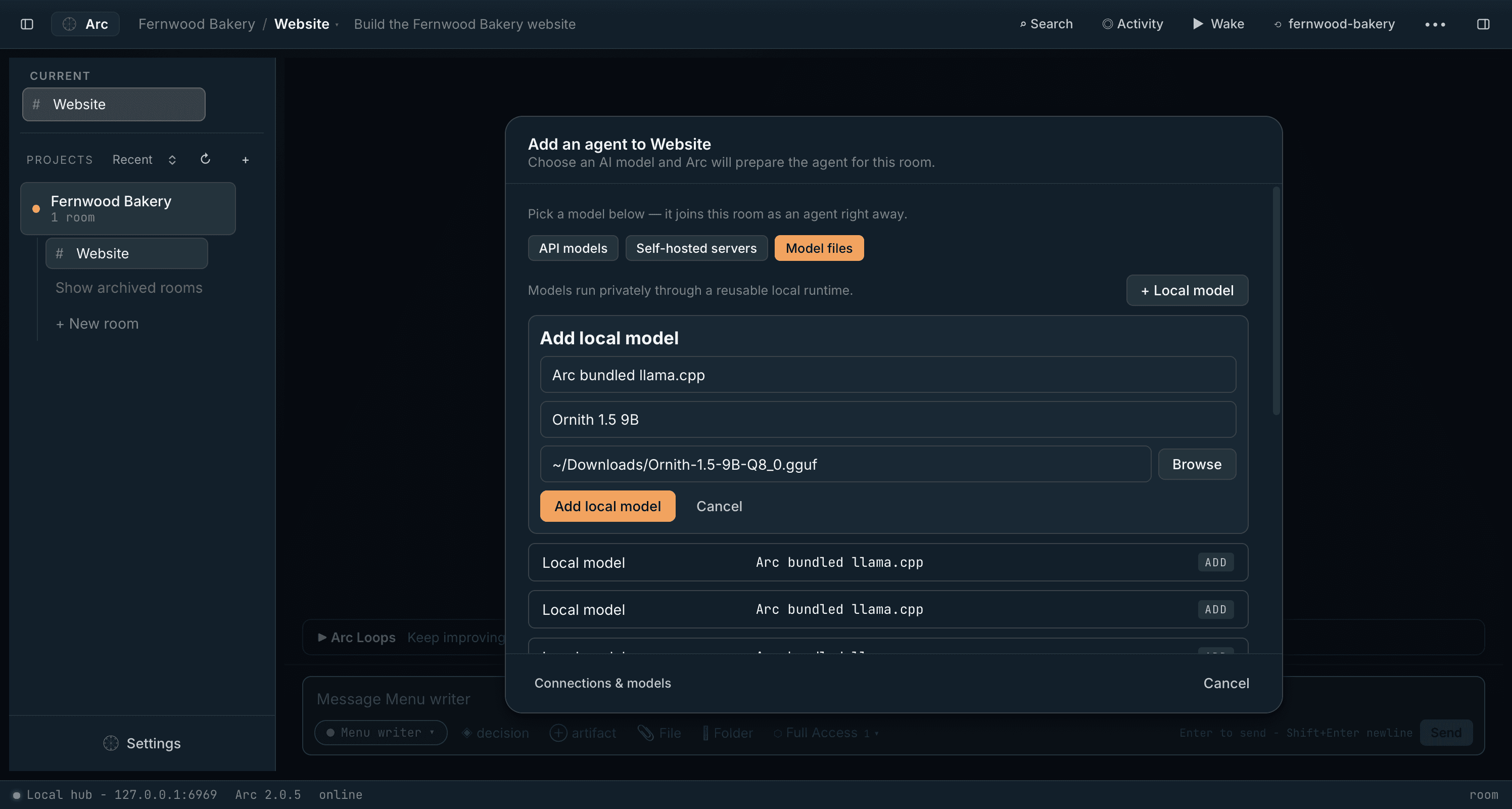Cancel the Add an agent dialog

(x=1225, y=684)
